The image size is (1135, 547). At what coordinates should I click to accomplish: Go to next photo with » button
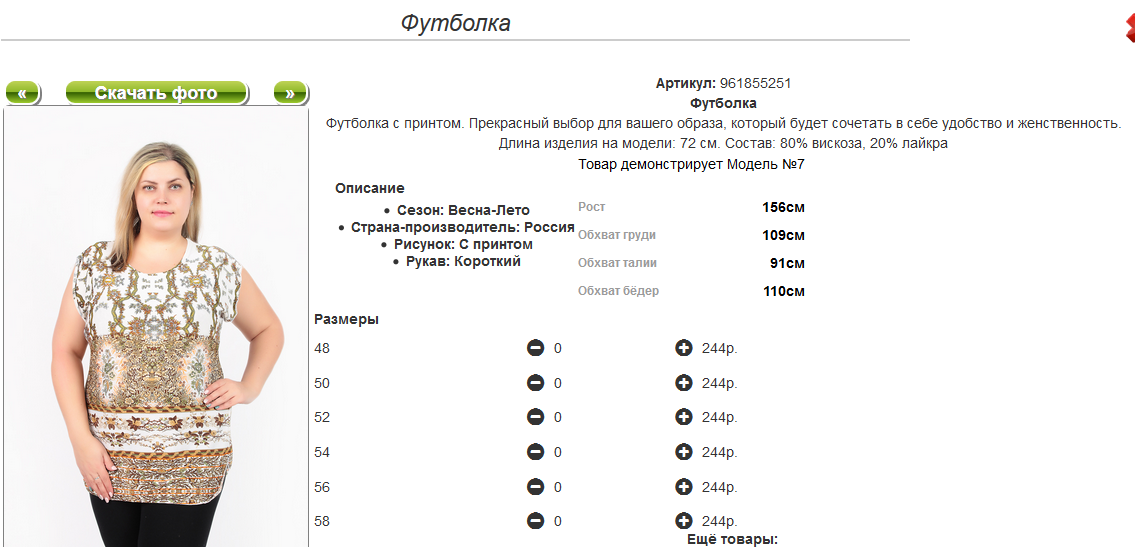(291, 93)
